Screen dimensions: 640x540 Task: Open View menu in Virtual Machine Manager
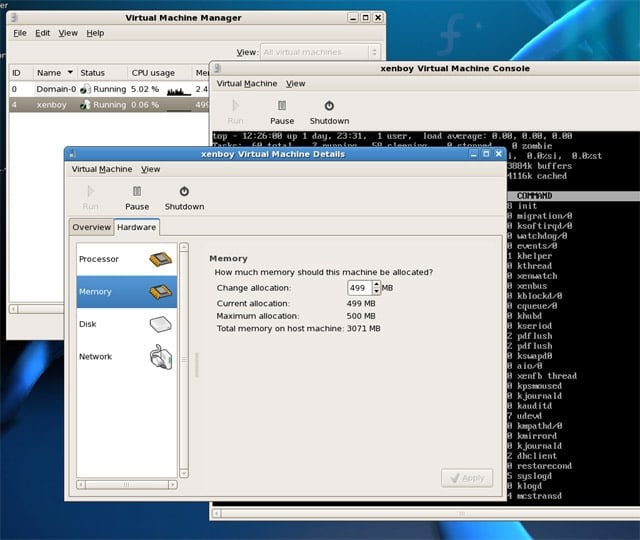[68, 33]
